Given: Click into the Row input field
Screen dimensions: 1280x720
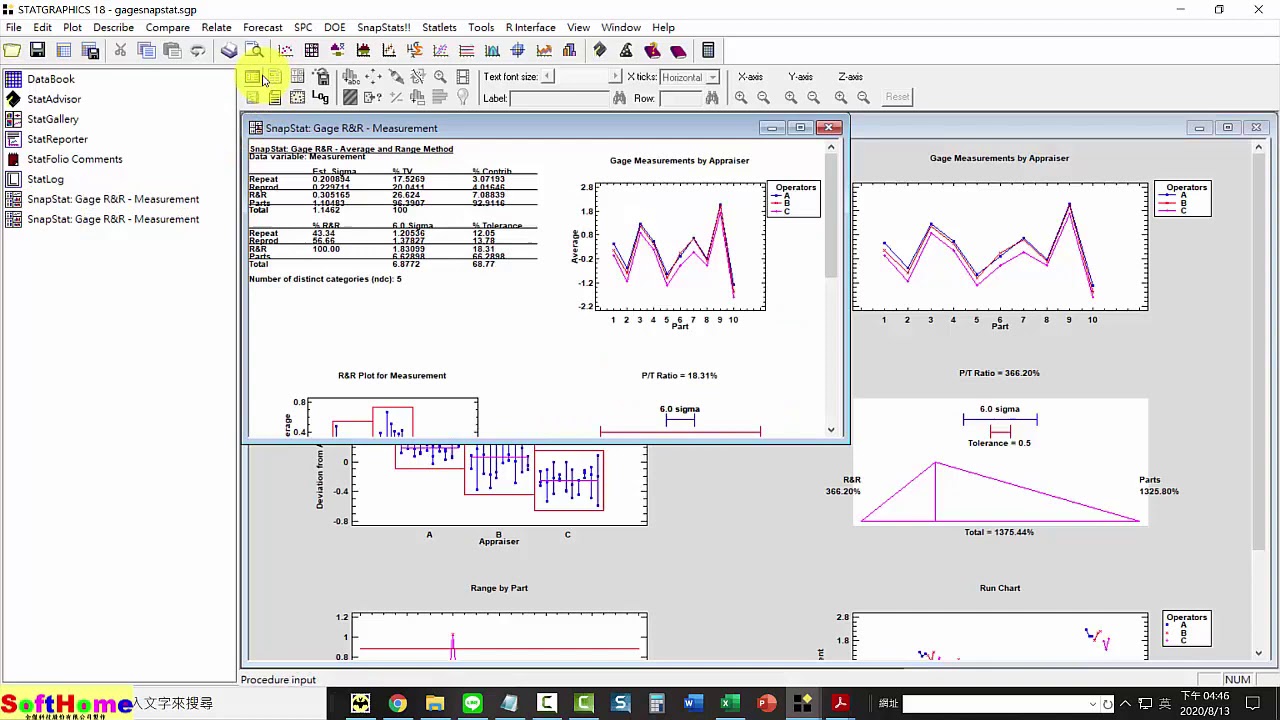Looking at the screenshot, I should pos(680,98).
